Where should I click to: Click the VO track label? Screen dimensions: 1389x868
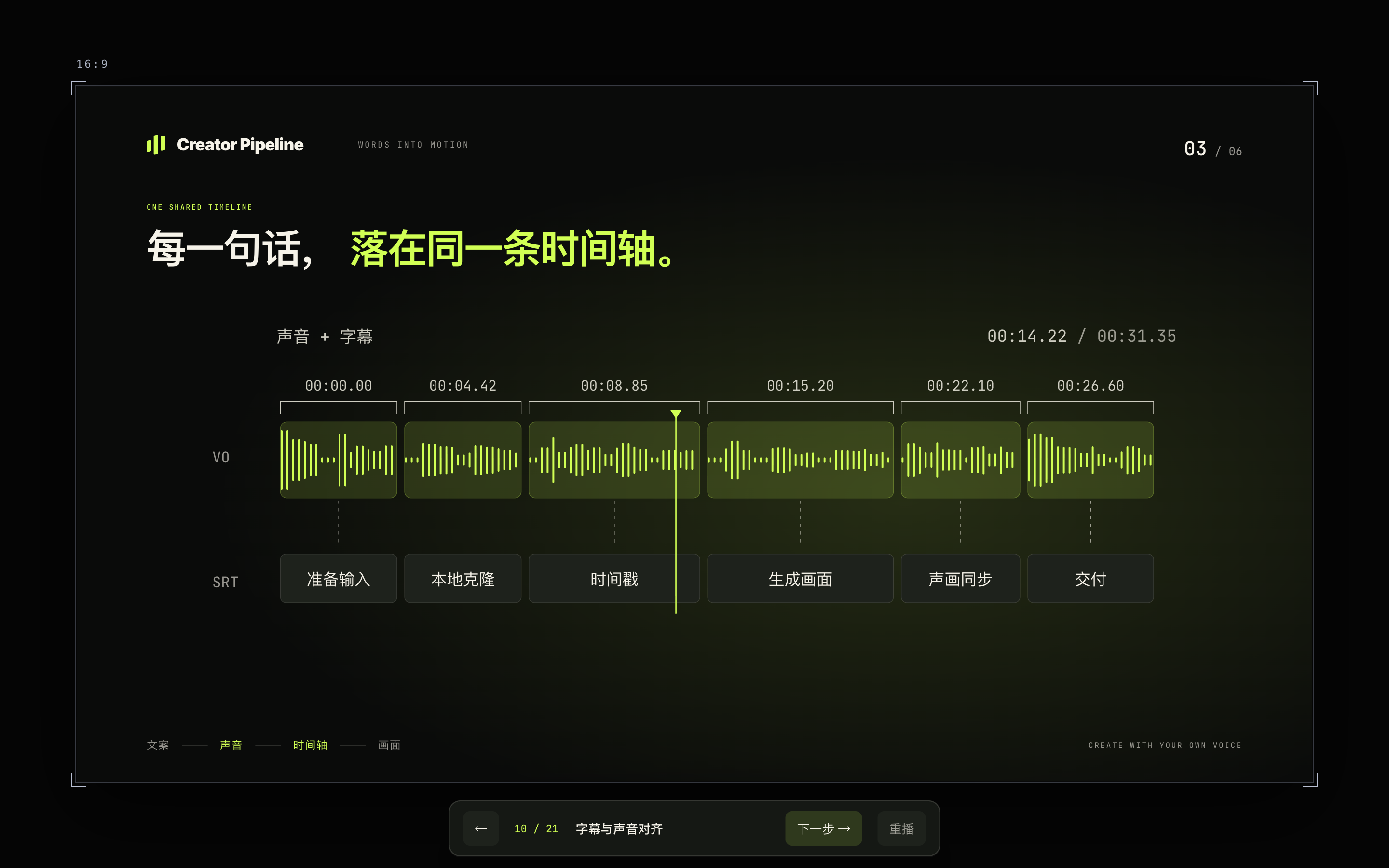pyautogui.click(x=221, y=458)
